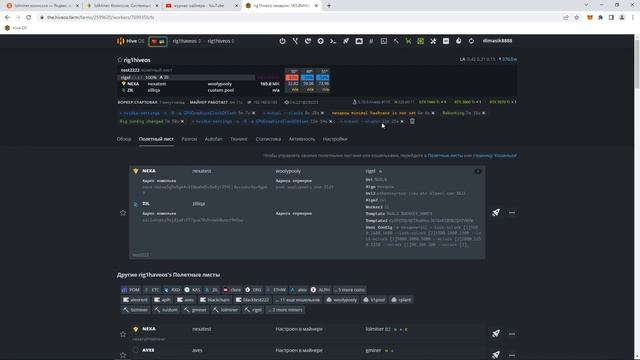Click the blacktest222 wallet filter chip
Image resolution: width=640 pixels, height=360 pixels.
click(252, 300)
